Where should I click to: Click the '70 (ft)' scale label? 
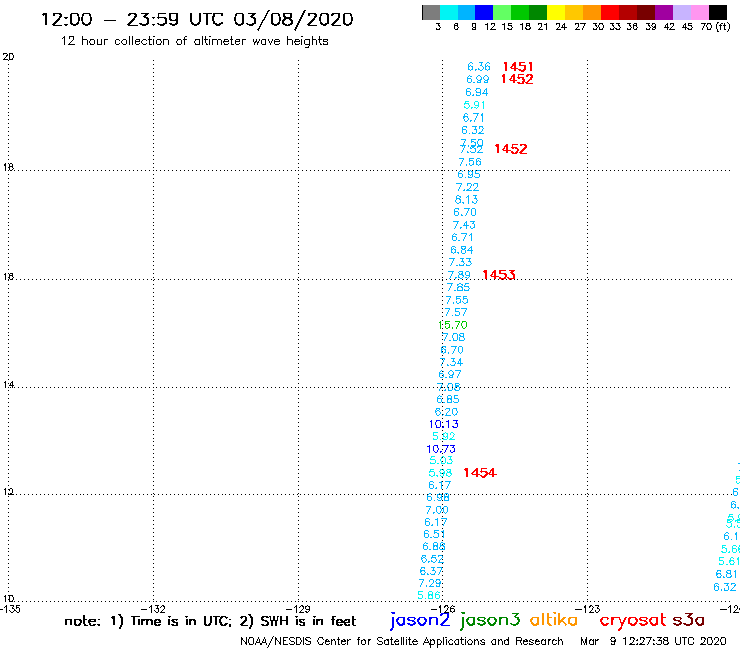[715, 27]
